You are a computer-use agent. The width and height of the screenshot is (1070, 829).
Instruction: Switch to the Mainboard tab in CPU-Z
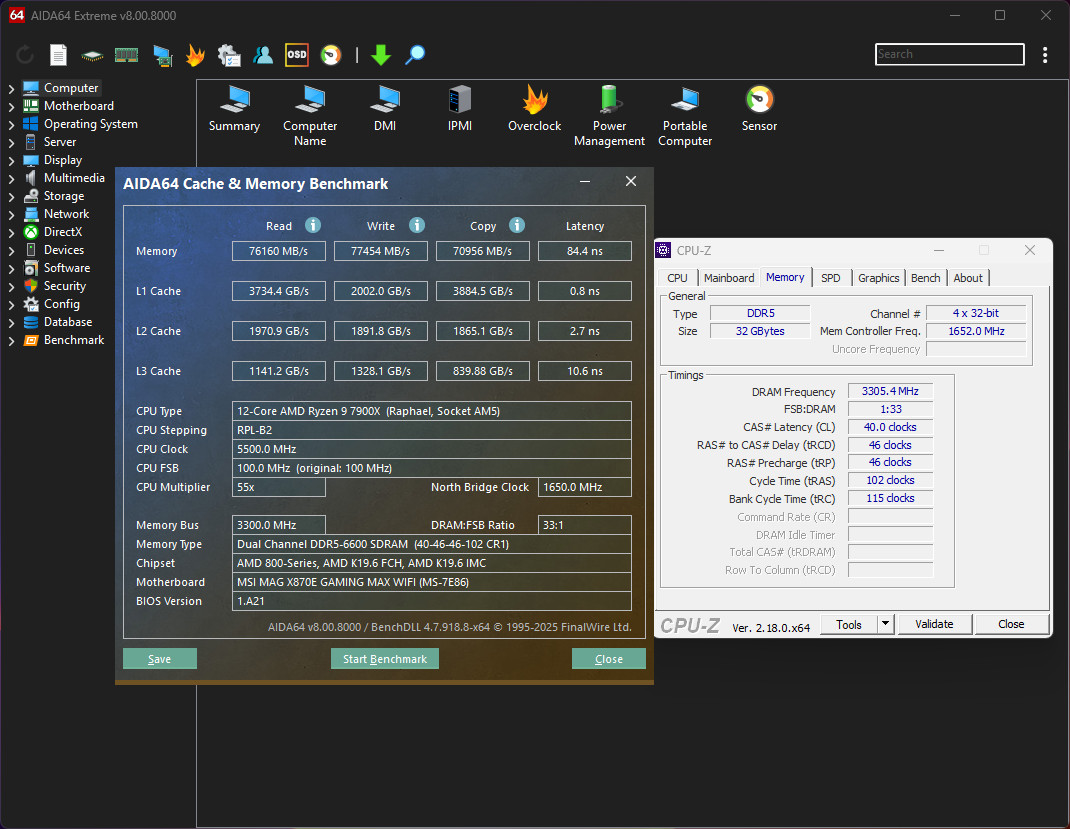pos(729,278)
